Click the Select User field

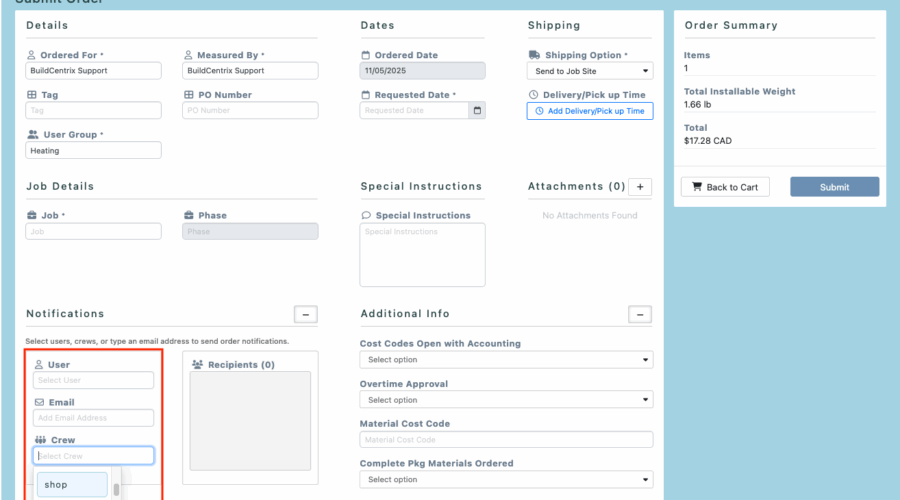[x=93, y=380]
